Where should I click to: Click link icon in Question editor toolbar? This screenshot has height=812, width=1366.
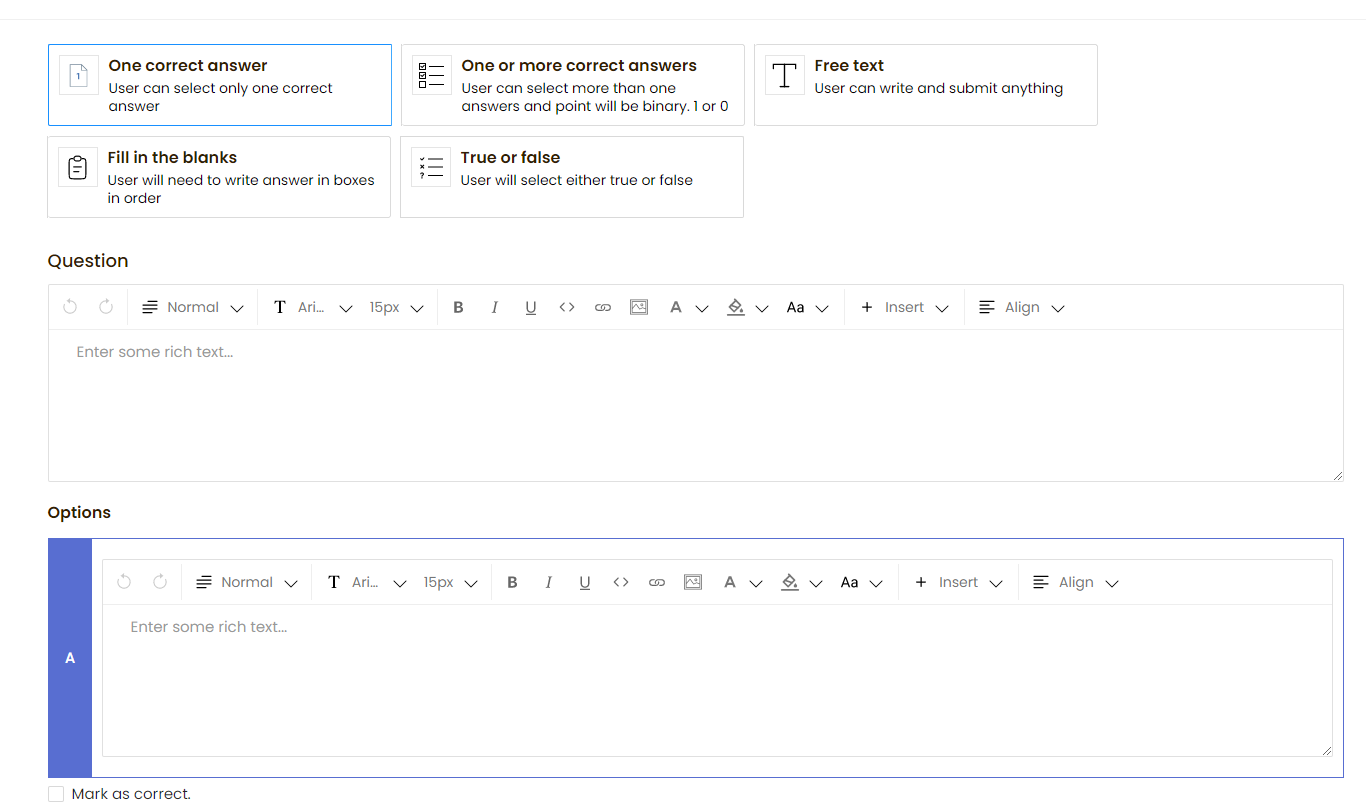tap(603, 308)
